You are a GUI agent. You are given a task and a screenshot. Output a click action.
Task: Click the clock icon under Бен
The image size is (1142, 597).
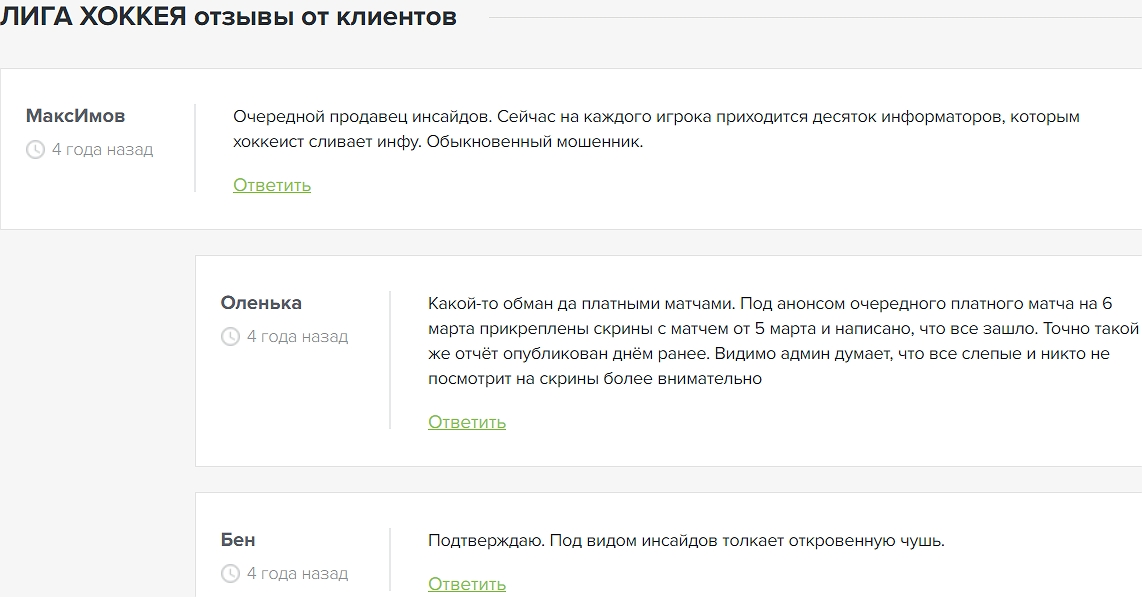[x=230, y=574]
